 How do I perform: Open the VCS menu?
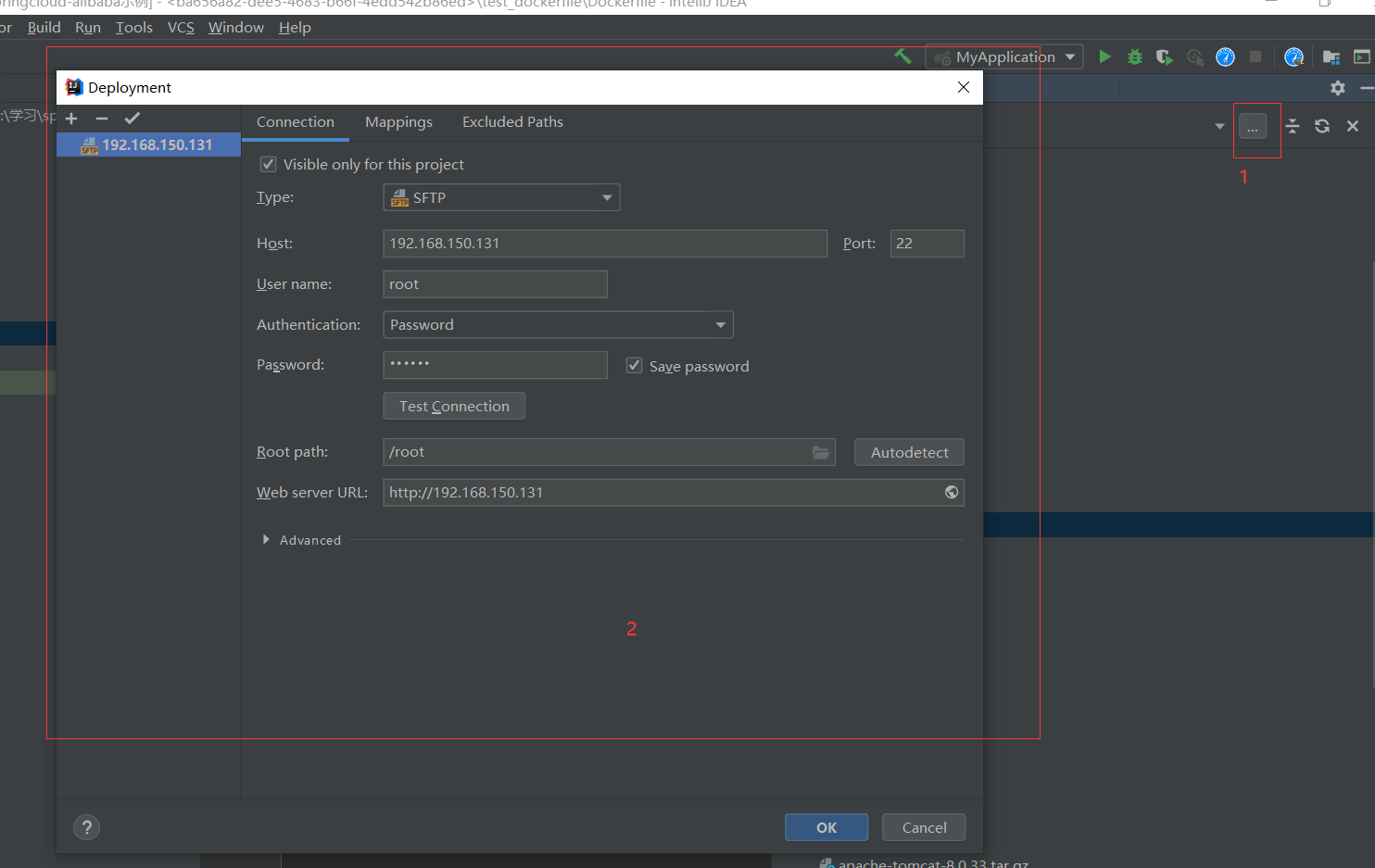click(181, 28)
